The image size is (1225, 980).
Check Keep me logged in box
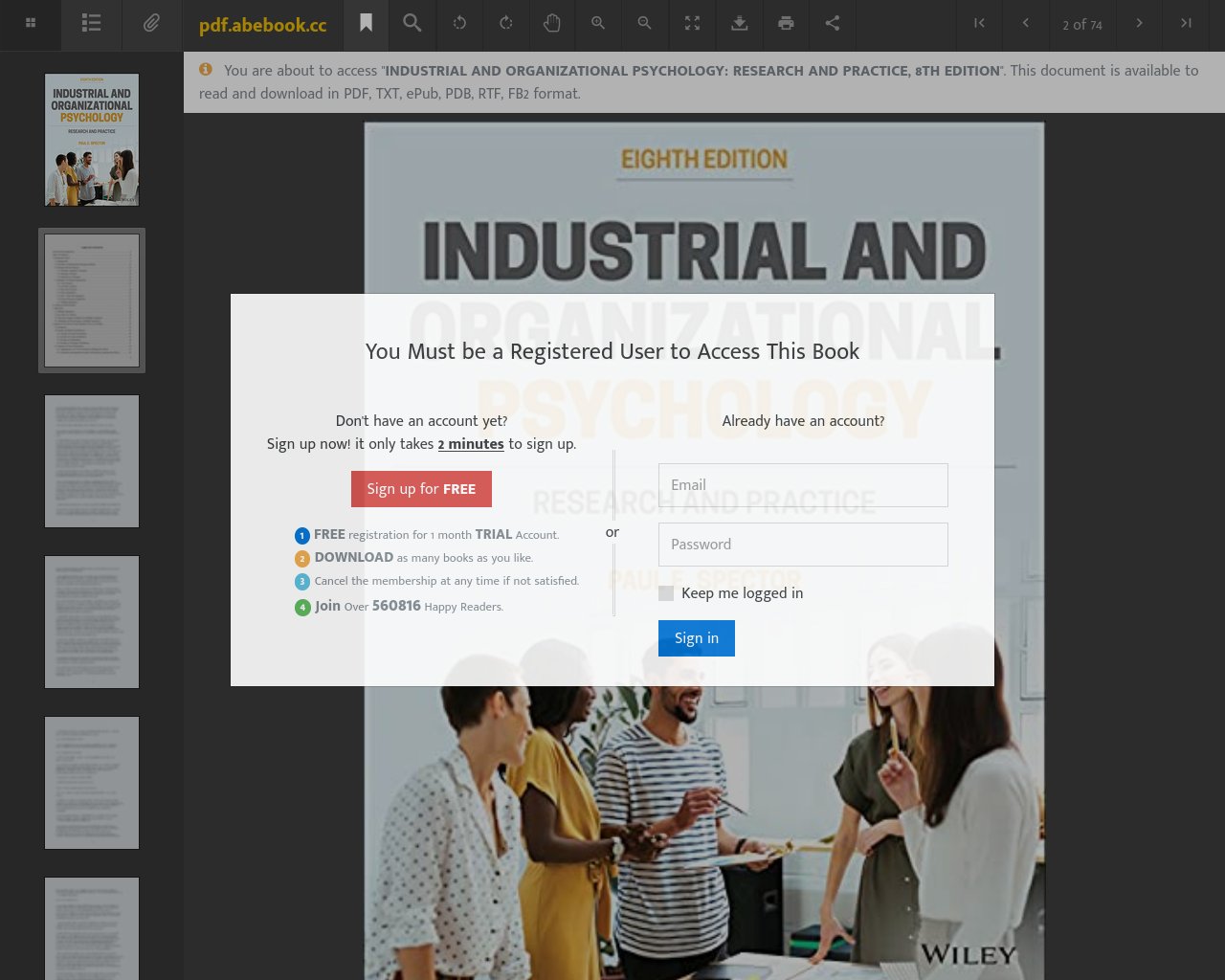[666, 593]
